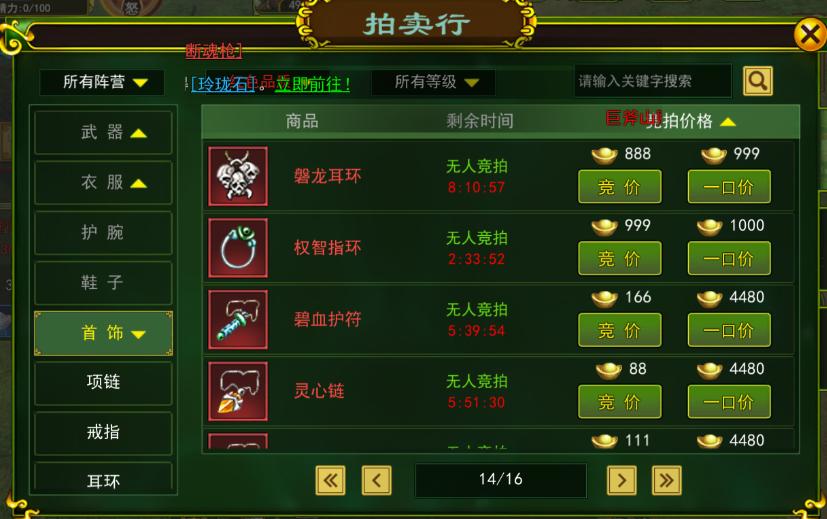Go to the previous listings page
Viewport: 827px width, 519px height.
[x=377, y=480]
